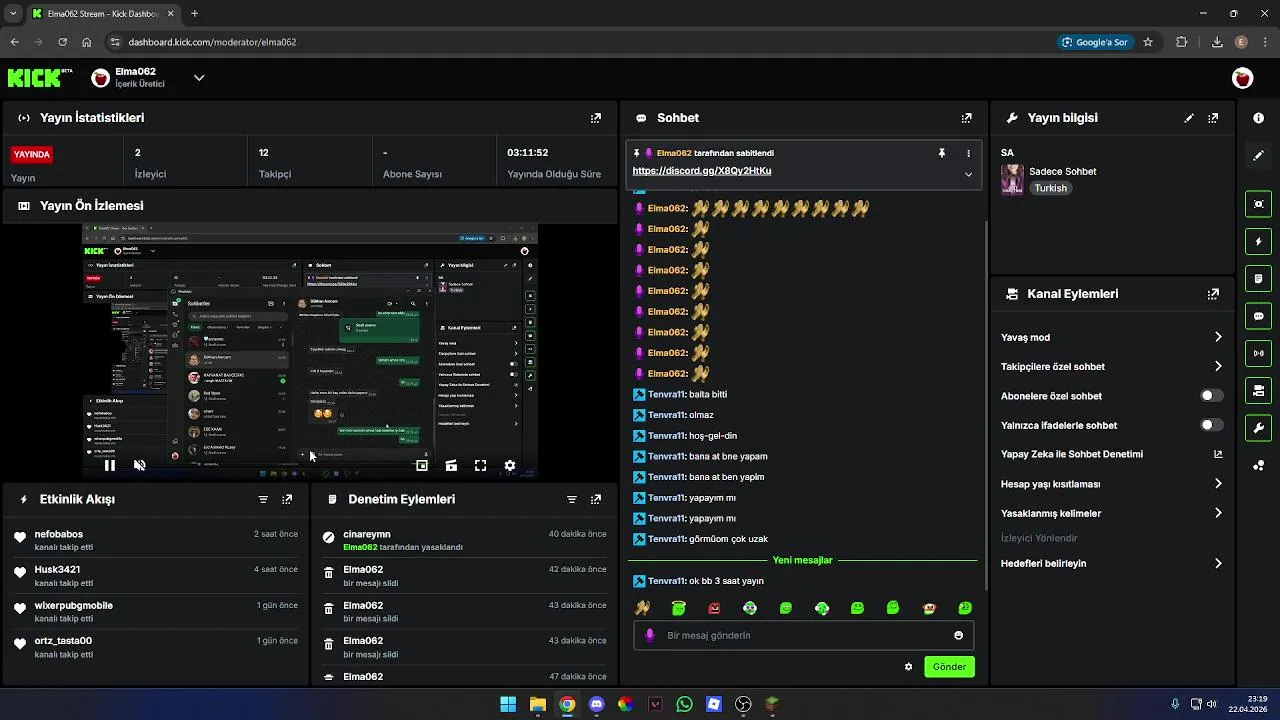Open the Windows Start menu

[508, 704]
